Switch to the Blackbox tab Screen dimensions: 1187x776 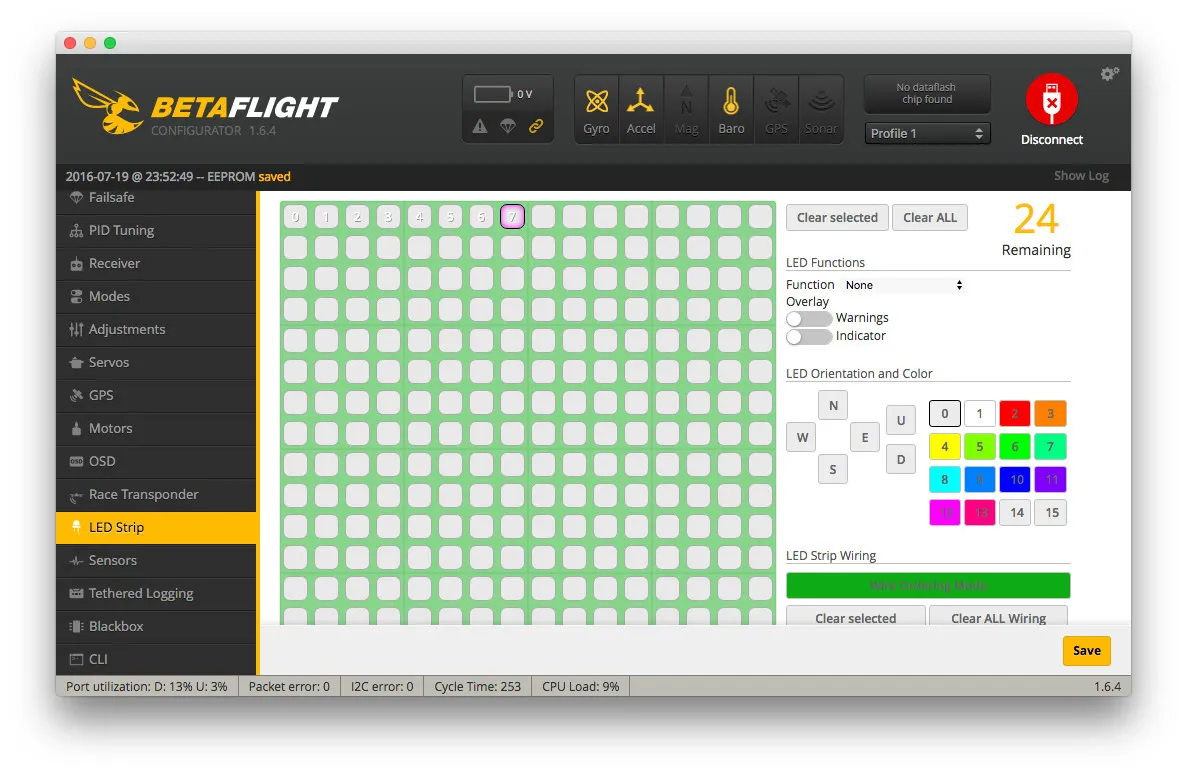click(x=116, y=627)
